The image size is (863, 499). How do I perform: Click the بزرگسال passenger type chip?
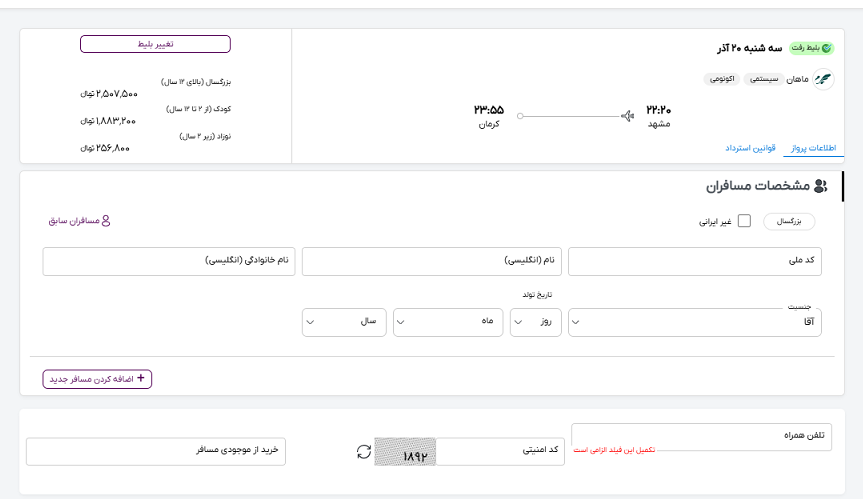click(x=789, y=221)
